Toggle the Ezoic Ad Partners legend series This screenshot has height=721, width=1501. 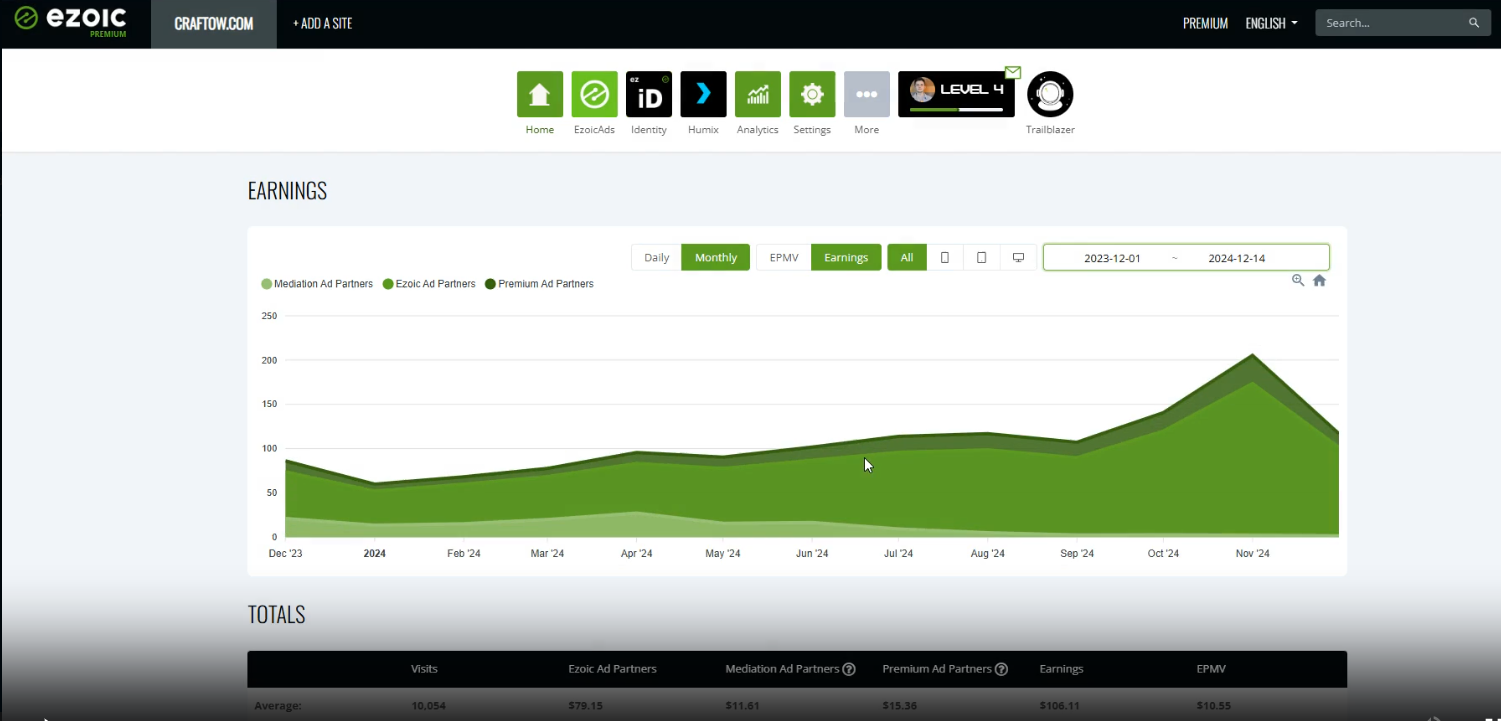pos(429,284)
